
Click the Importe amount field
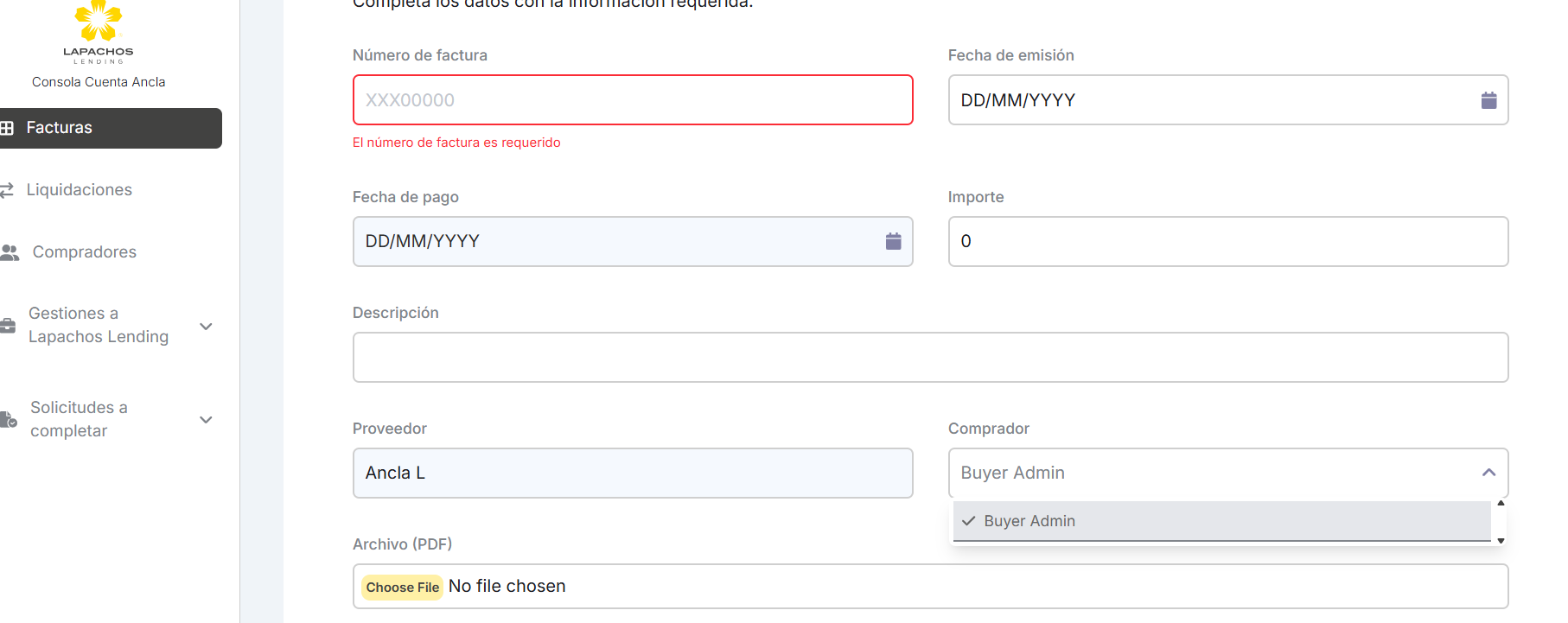point(1227,242)
